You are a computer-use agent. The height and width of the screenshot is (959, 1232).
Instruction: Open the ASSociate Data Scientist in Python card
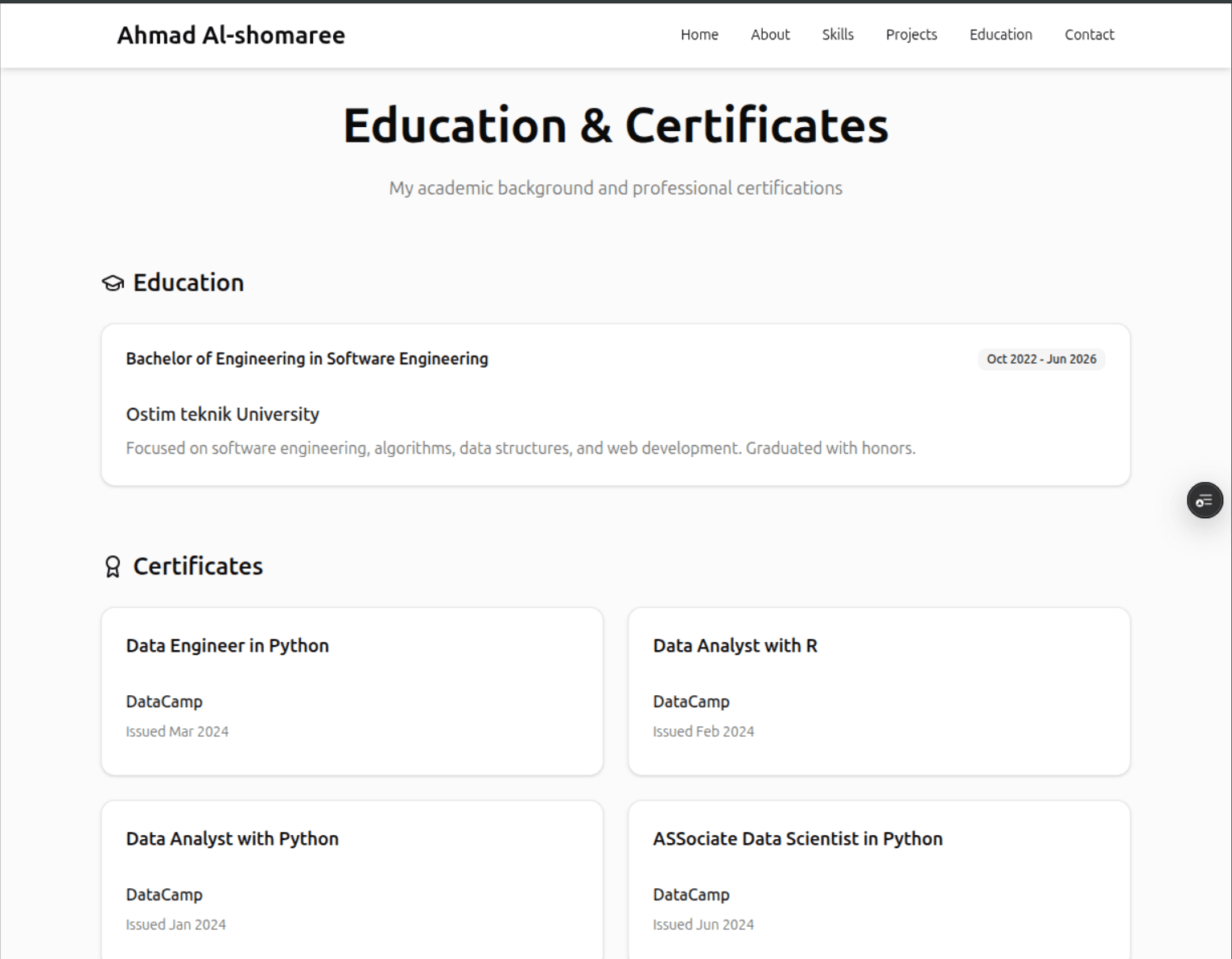point(879,879)
